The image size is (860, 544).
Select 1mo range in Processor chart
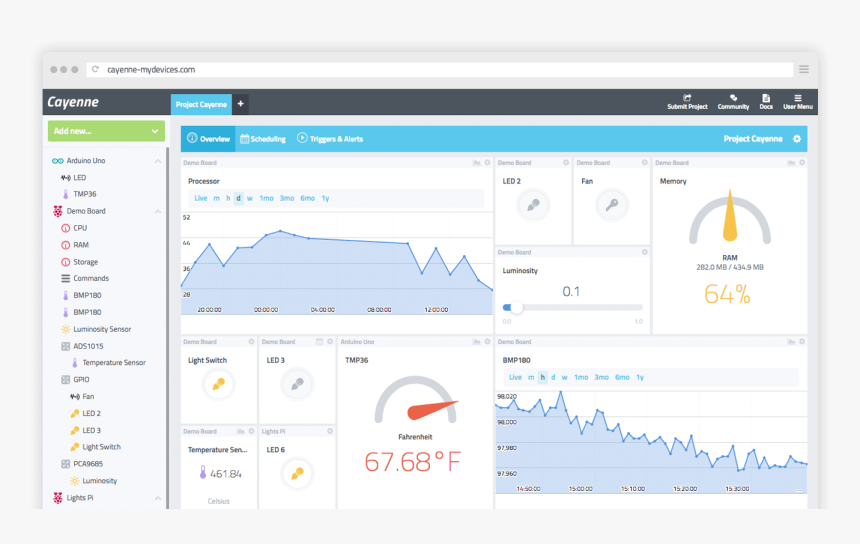(266, 198)
